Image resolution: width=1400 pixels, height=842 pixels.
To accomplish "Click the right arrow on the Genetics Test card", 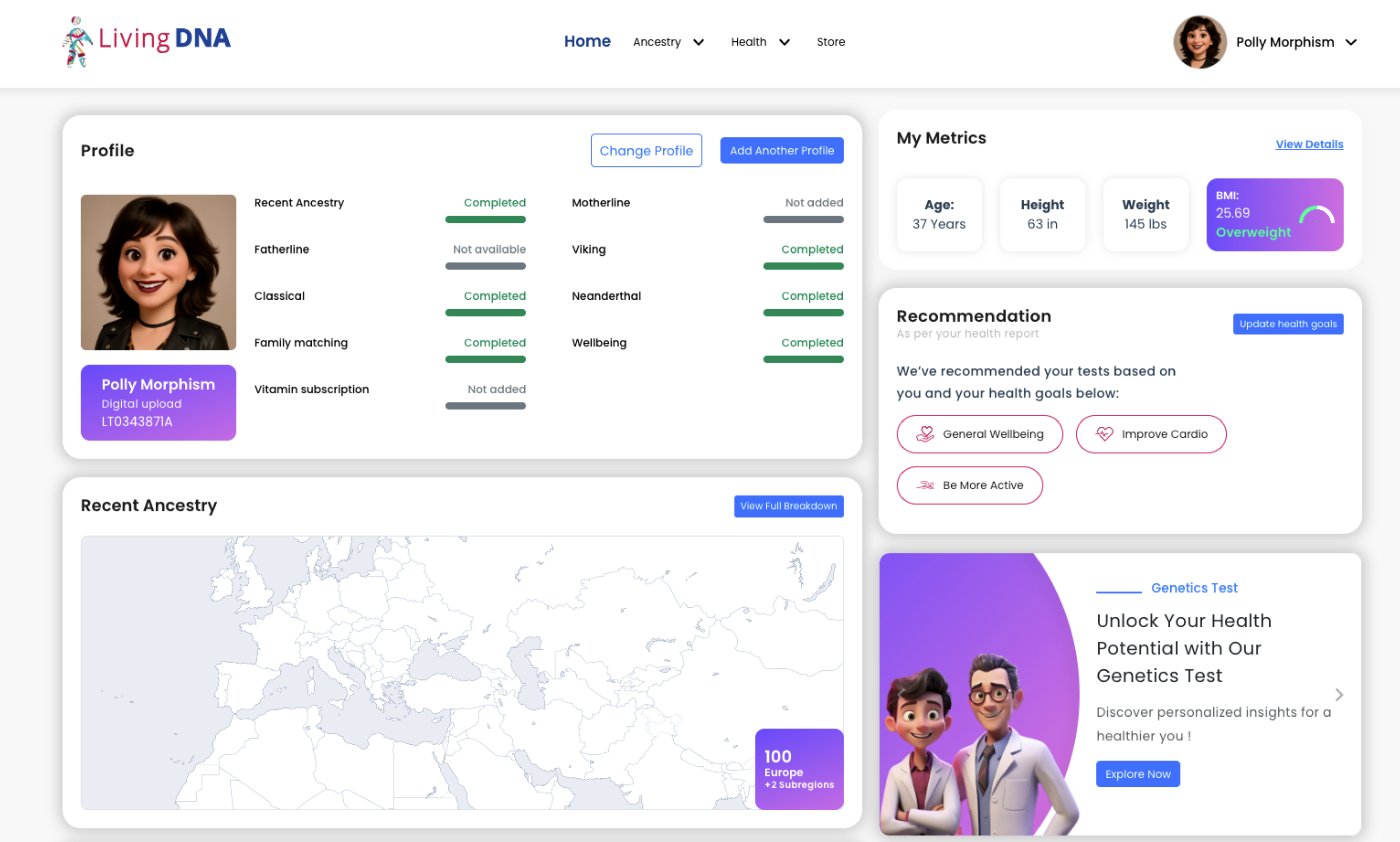I will [x=1339, y=694].
